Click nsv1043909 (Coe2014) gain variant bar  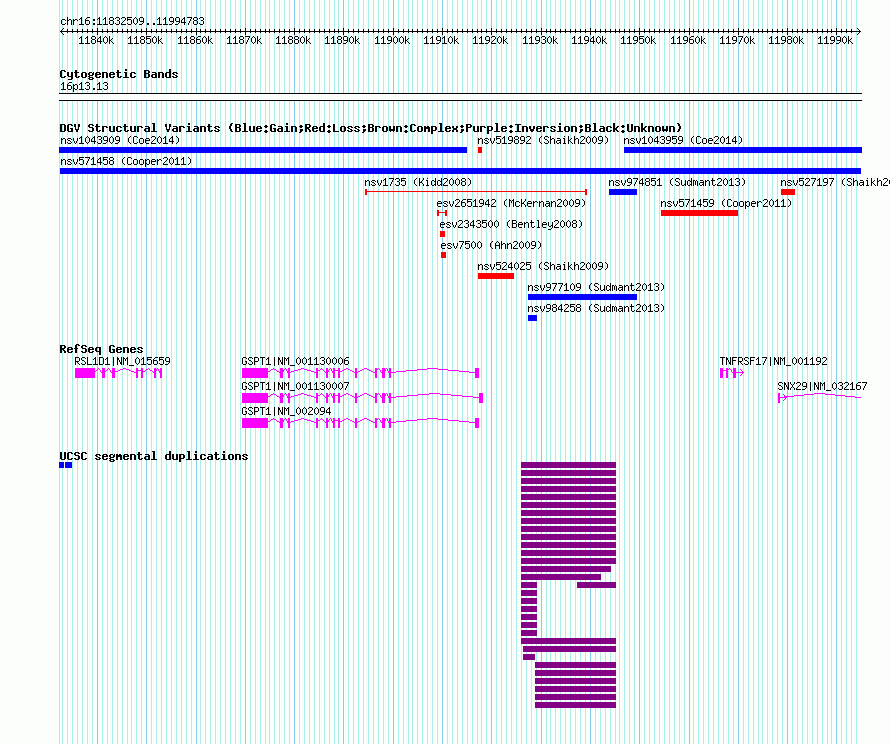263,150
